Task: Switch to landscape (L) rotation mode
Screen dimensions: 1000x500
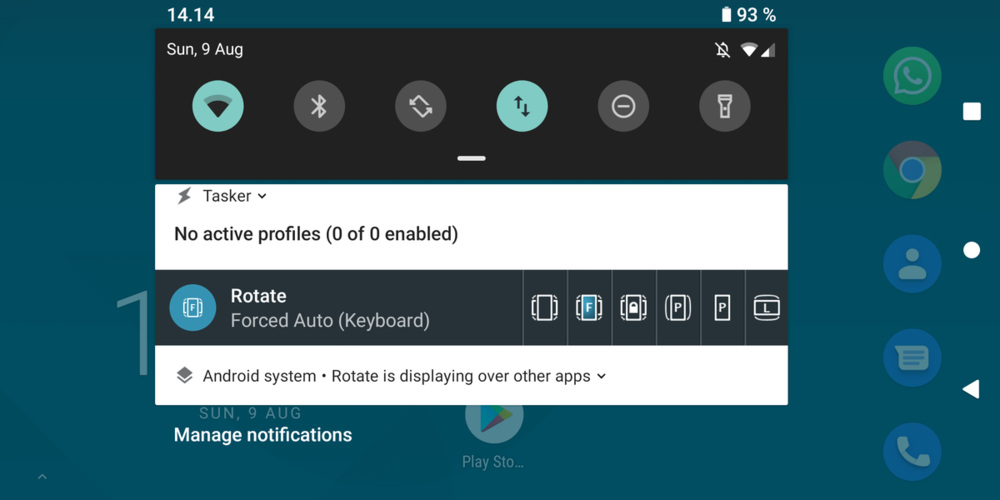Action: [766, 308]
